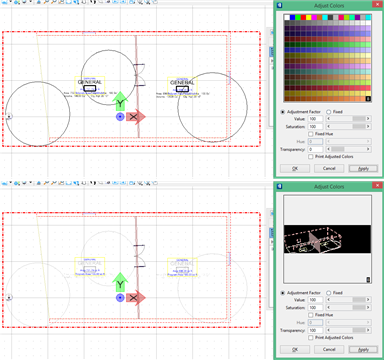
Task: Click the circled point marker on the dark circle's edge
Action: pyautogui.click(x=9, y=116)
